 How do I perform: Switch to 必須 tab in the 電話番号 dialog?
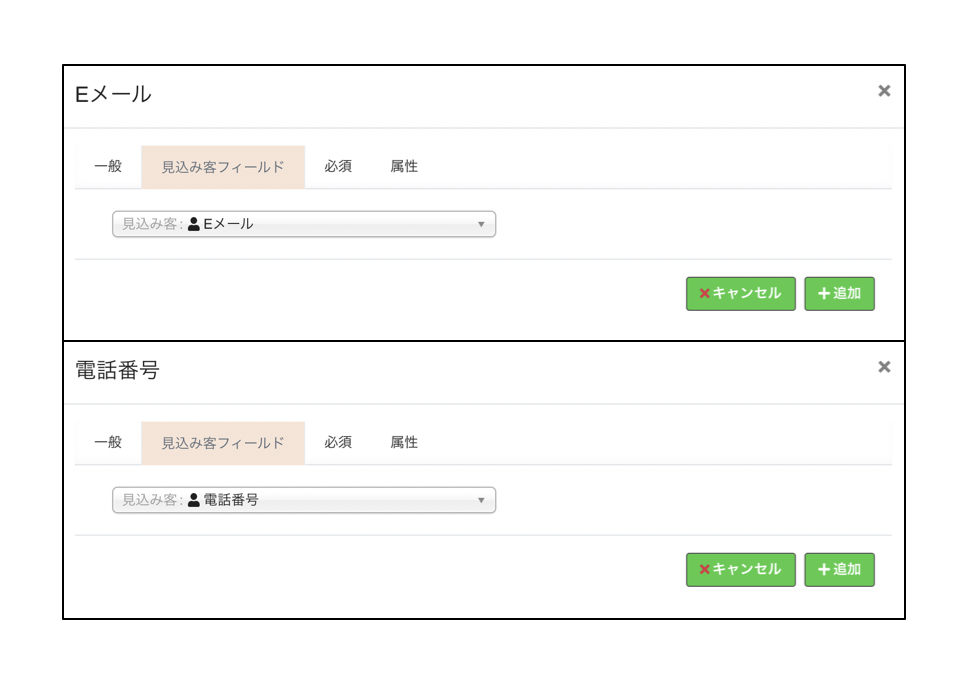point(338,442)
